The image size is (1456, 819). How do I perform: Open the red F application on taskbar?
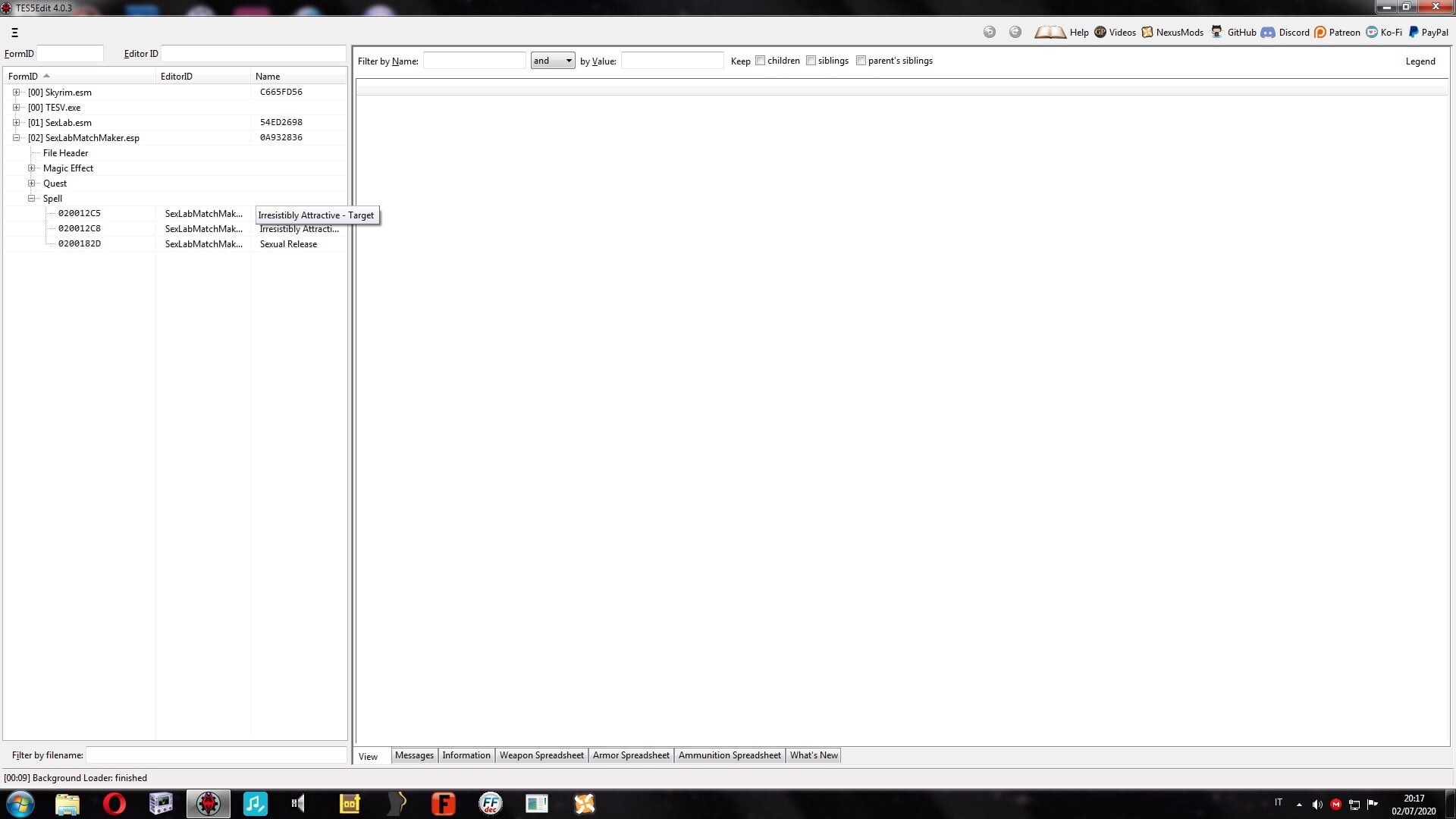444,804
